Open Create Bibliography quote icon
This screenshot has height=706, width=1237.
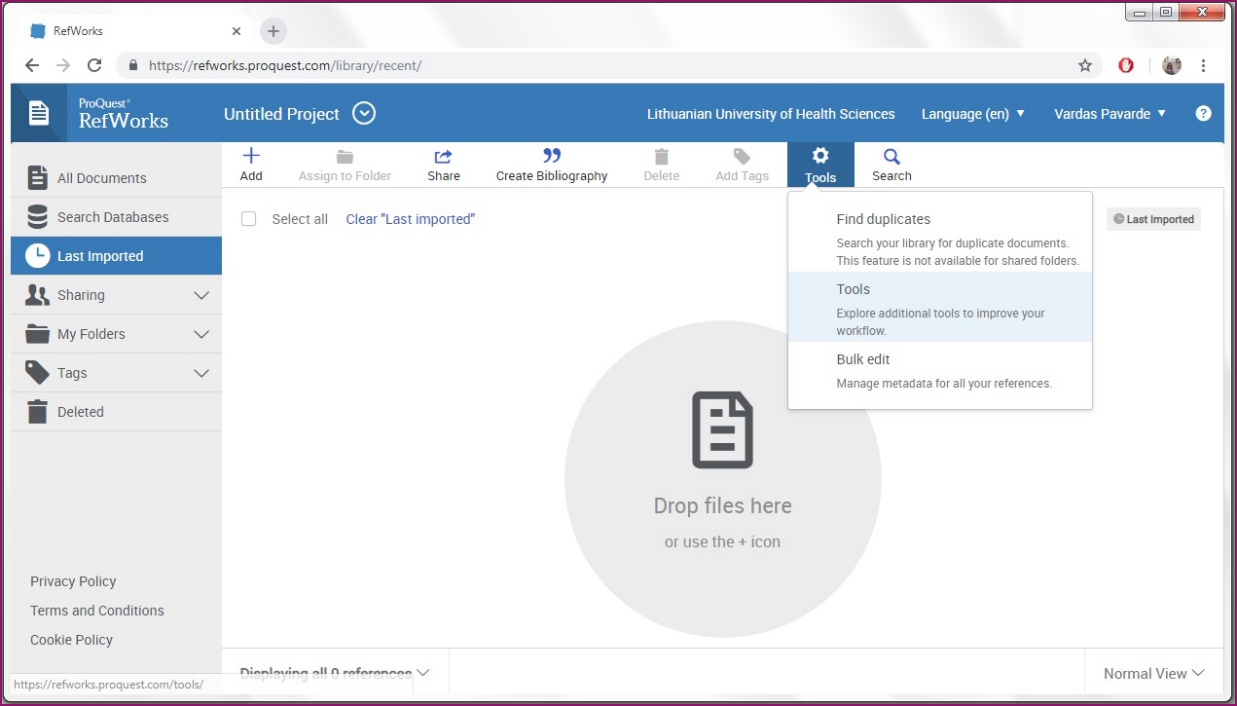(551, 156)
